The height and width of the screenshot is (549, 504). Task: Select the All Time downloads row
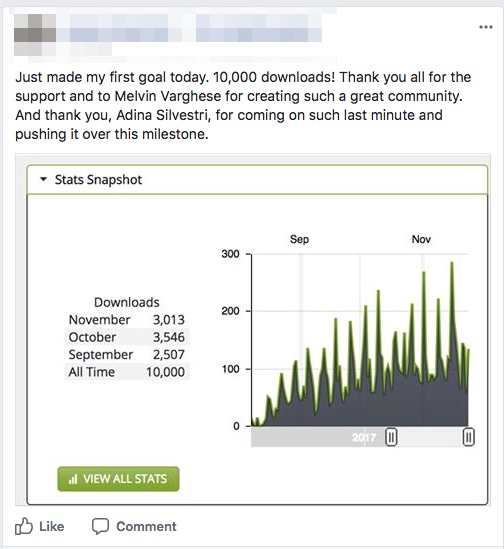pyautogui.click(x=127, y=372)
